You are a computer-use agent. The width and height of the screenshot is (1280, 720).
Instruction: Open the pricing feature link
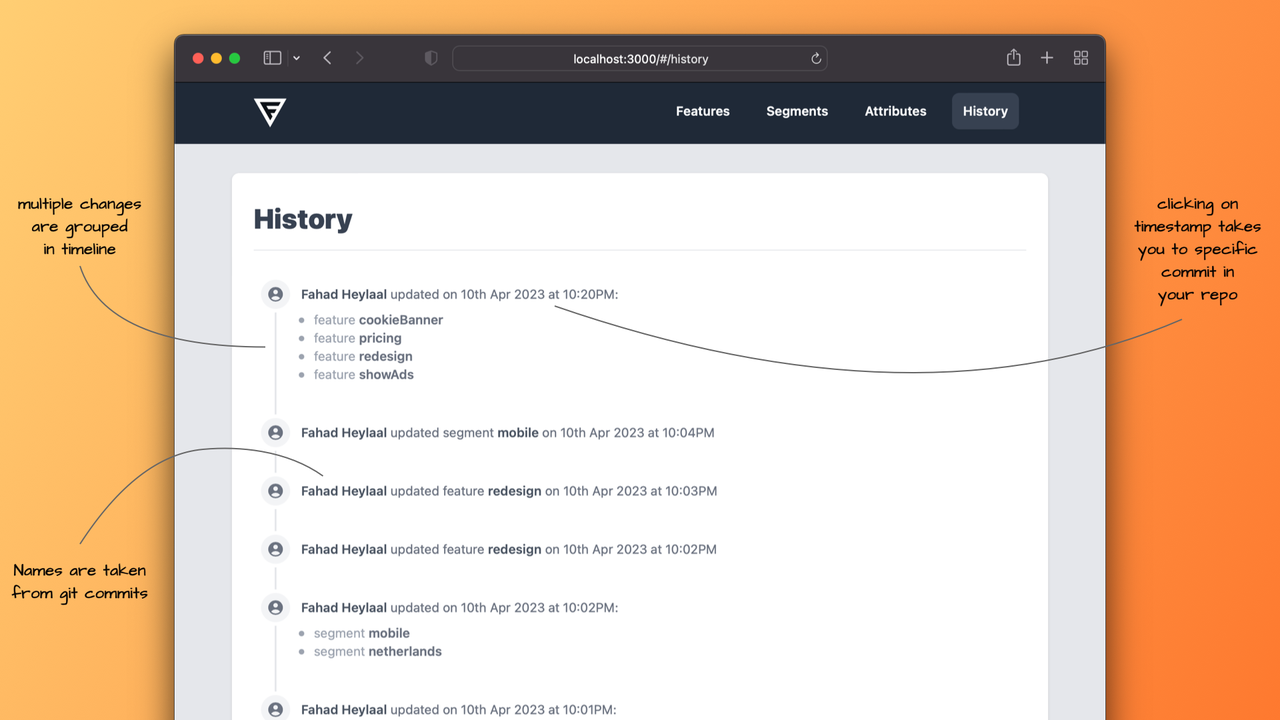[x=380, y=338]
